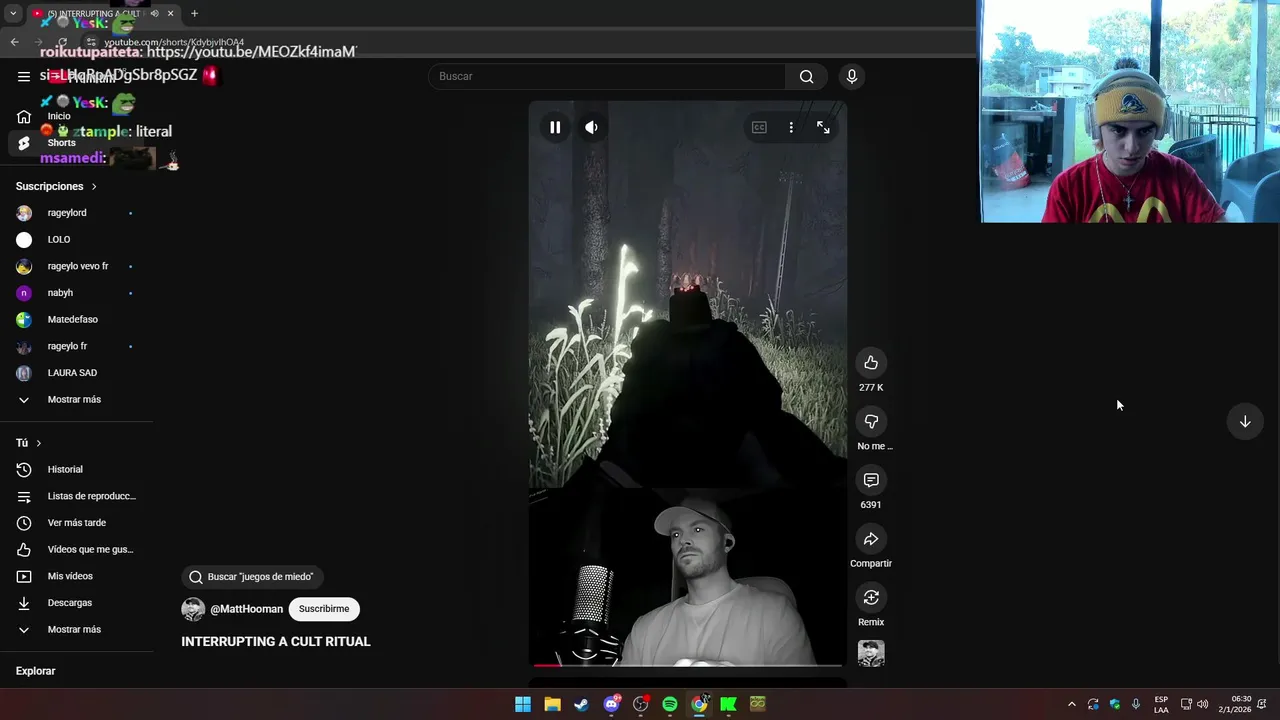
Task: Open LOLO subscription channel
Action: 77,240
